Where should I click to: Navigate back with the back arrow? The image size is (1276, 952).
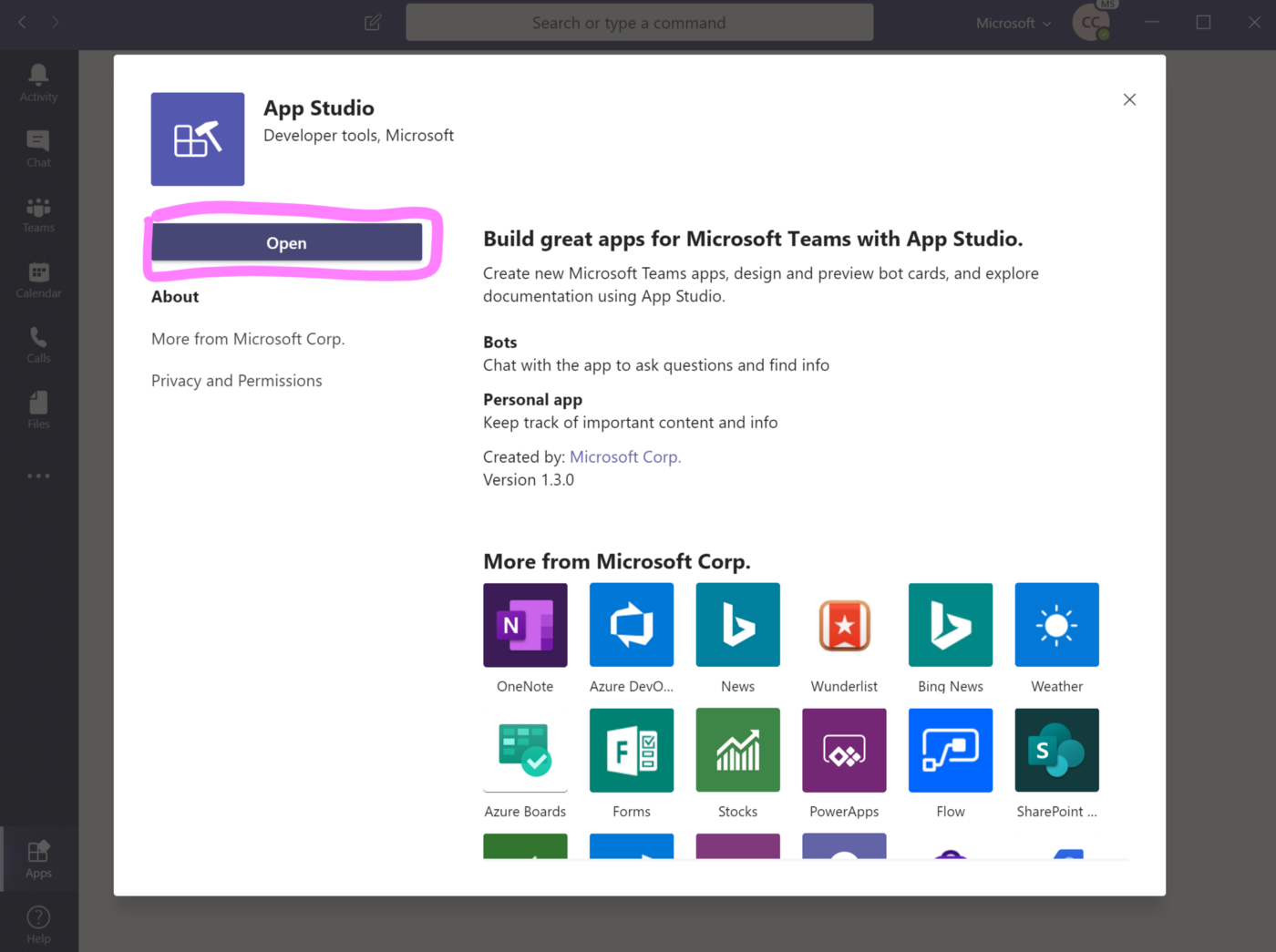pyautogui.click(x=23, y=22)
